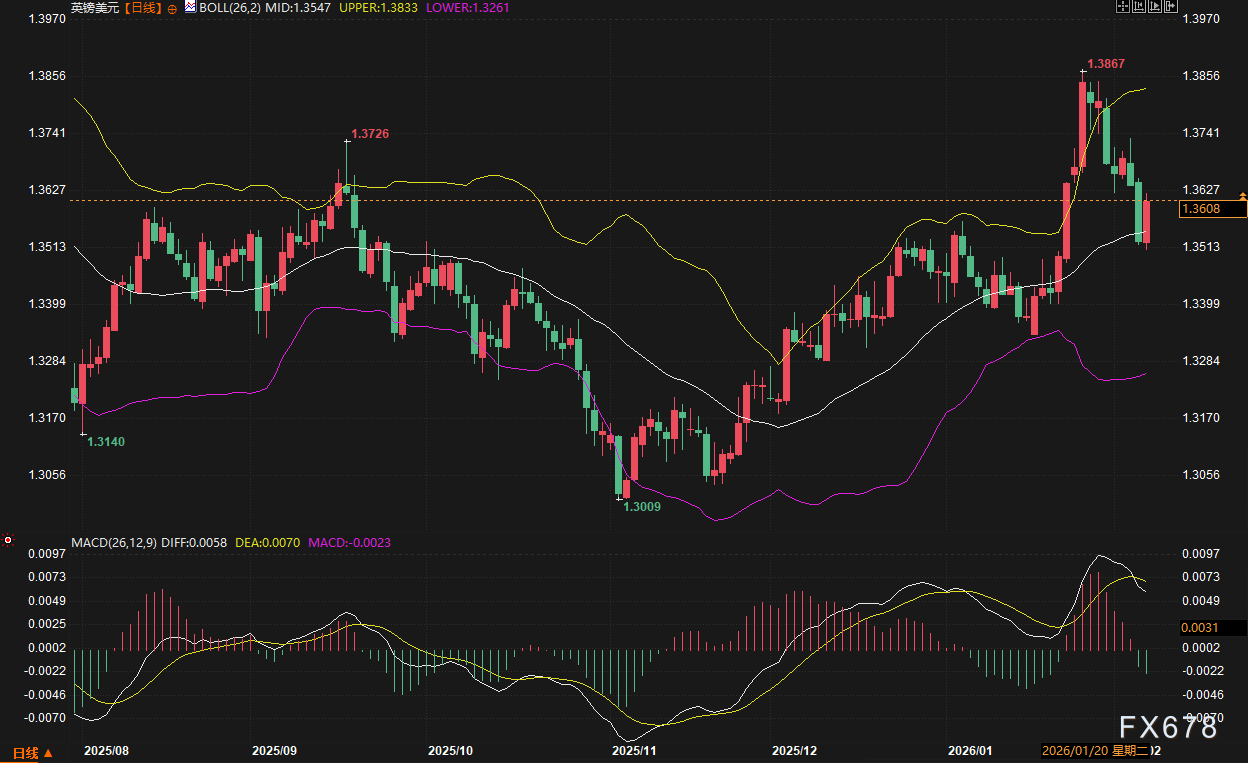Screen dimensions: 1248x763
Task: Open the 日线 period dropdown at bottom left
Action: 32,752
